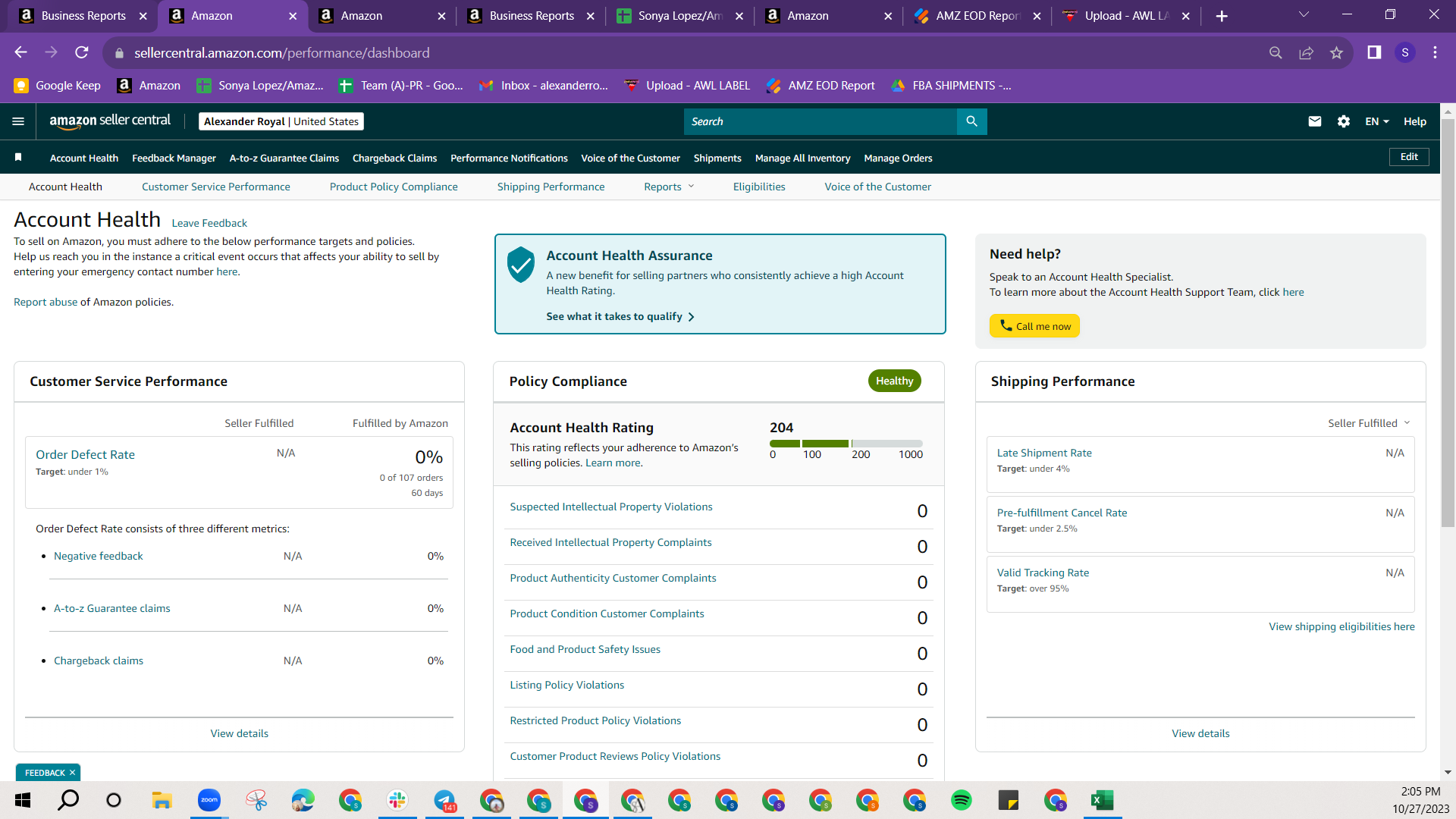The width and height of the screenshot is (1456, 819).
Task: Switch to Shipping Performance tab
Action: pos(551,187)
